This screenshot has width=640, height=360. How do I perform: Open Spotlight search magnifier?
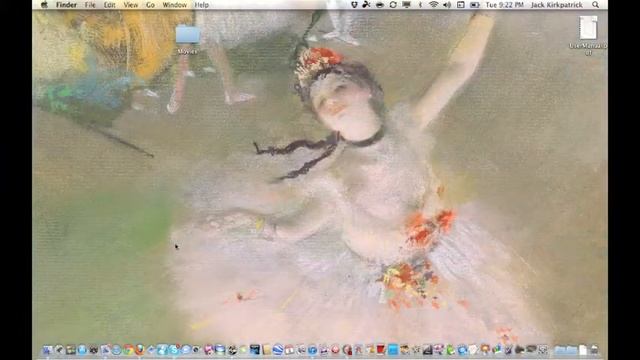(x=596, y=5)
